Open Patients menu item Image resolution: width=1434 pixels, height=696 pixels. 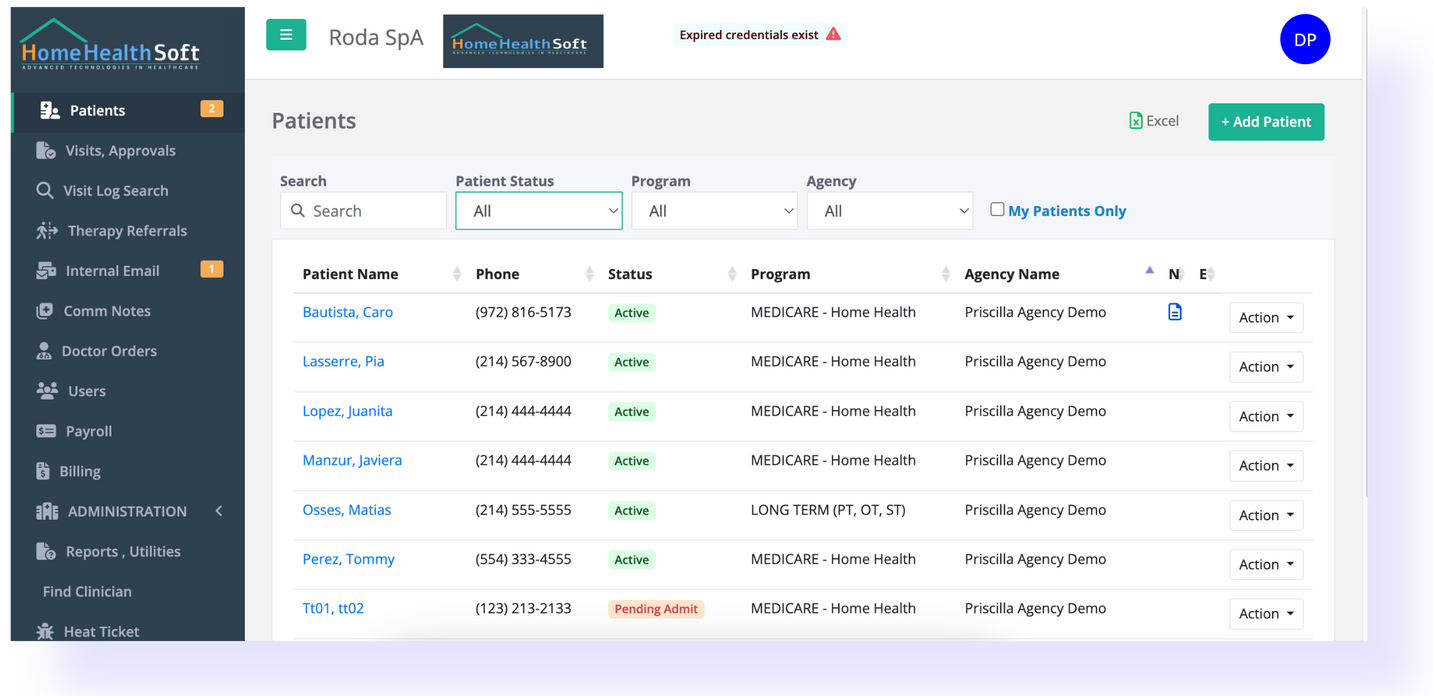pos(128,110)
